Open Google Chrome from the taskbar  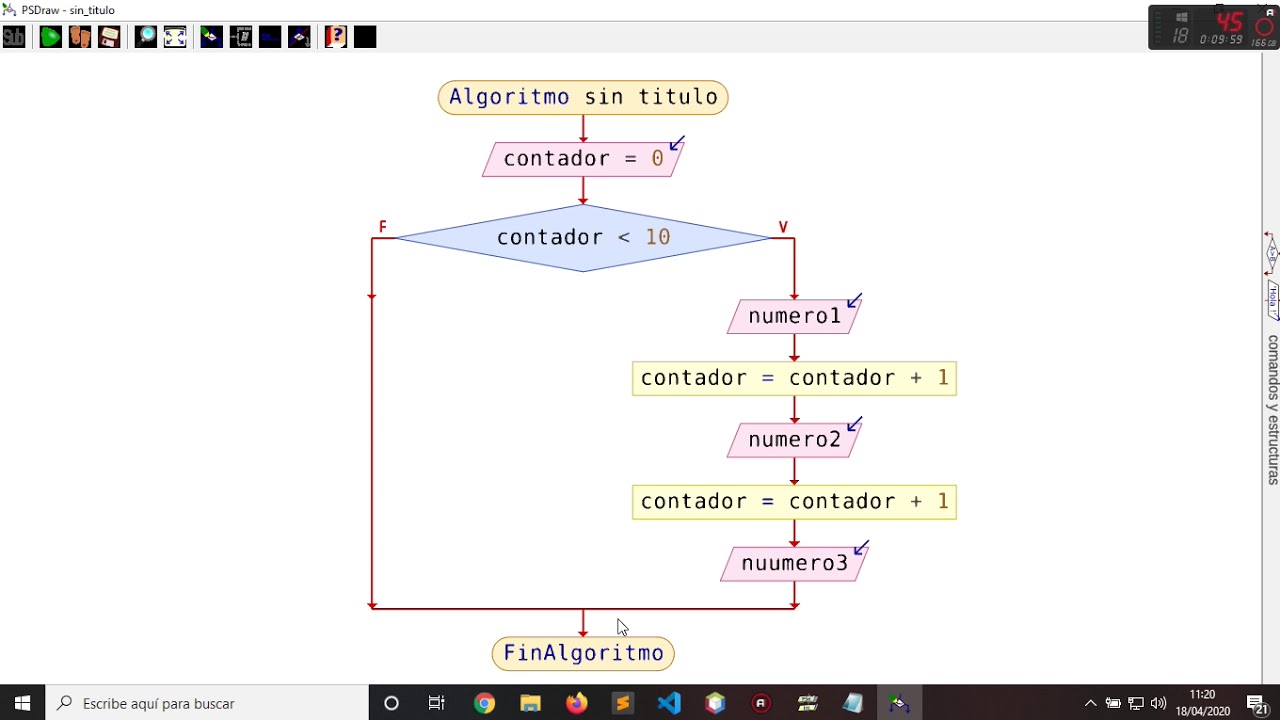tap(484, 703)
